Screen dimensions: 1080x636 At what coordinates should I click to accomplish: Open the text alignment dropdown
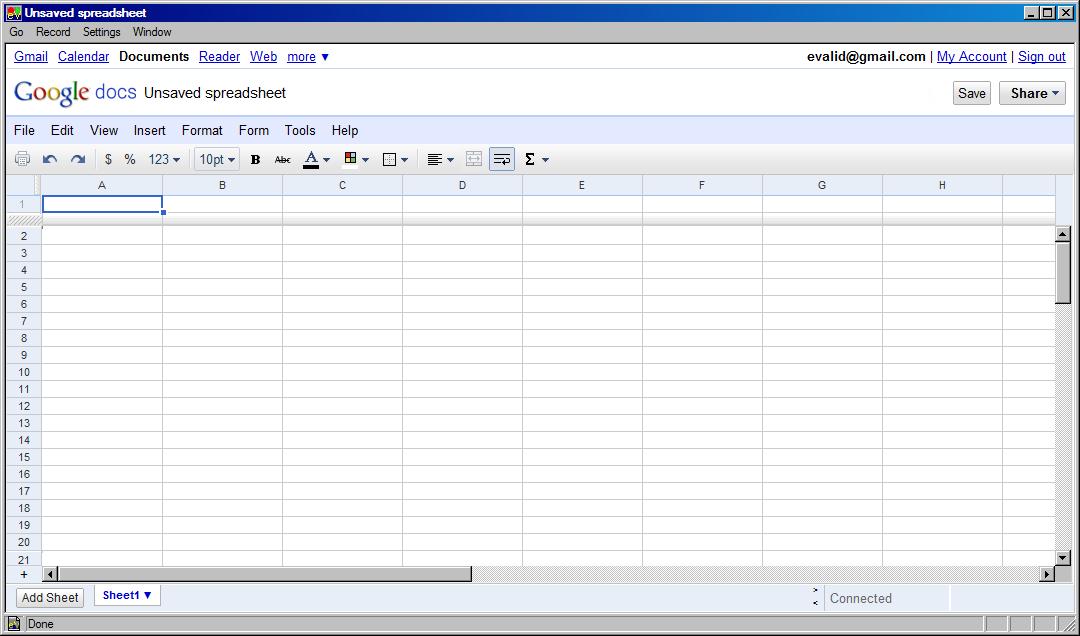tap(441, 159)
